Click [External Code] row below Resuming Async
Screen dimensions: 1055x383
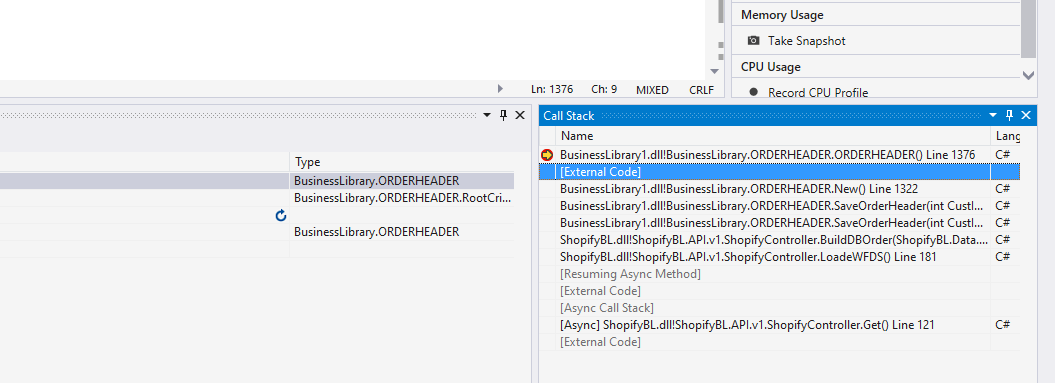coord(600,291)
